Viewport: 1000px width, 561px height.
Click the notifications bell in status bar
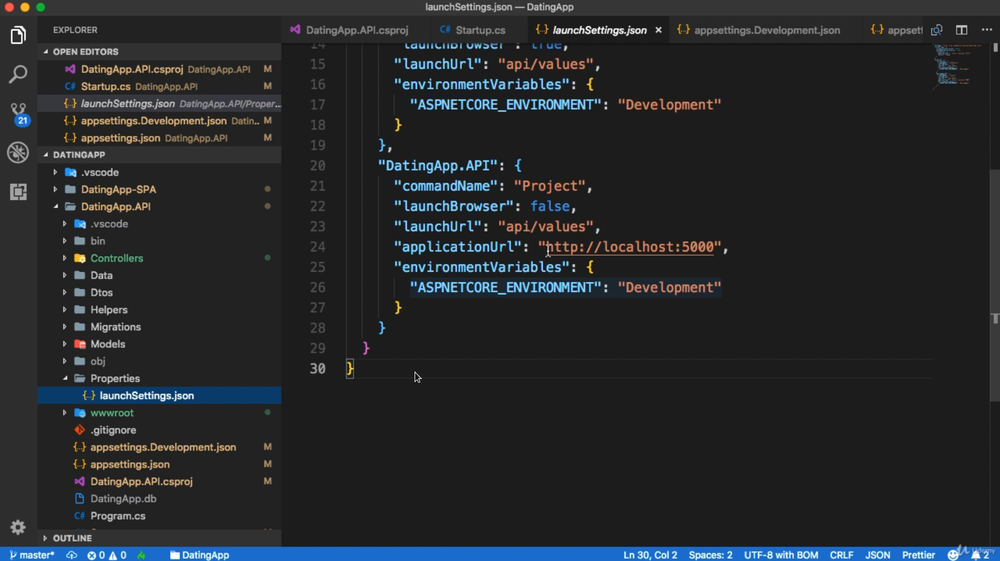coord(976,555)
